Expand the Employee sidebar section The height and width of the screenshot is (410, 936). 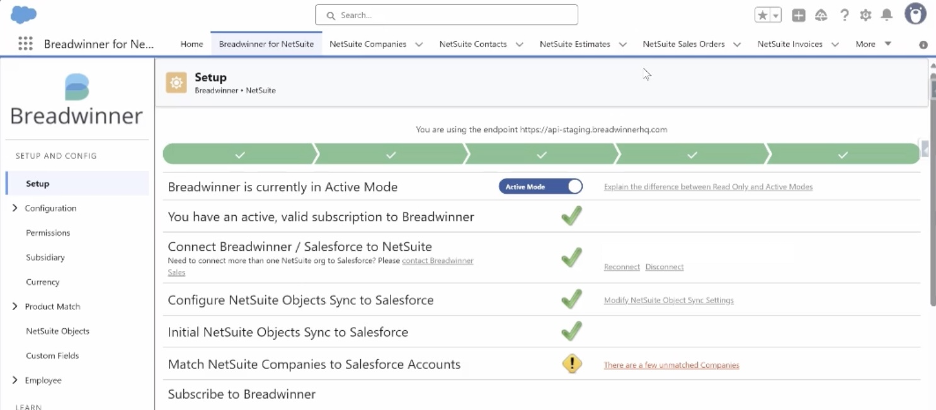(x=15, y=380)
